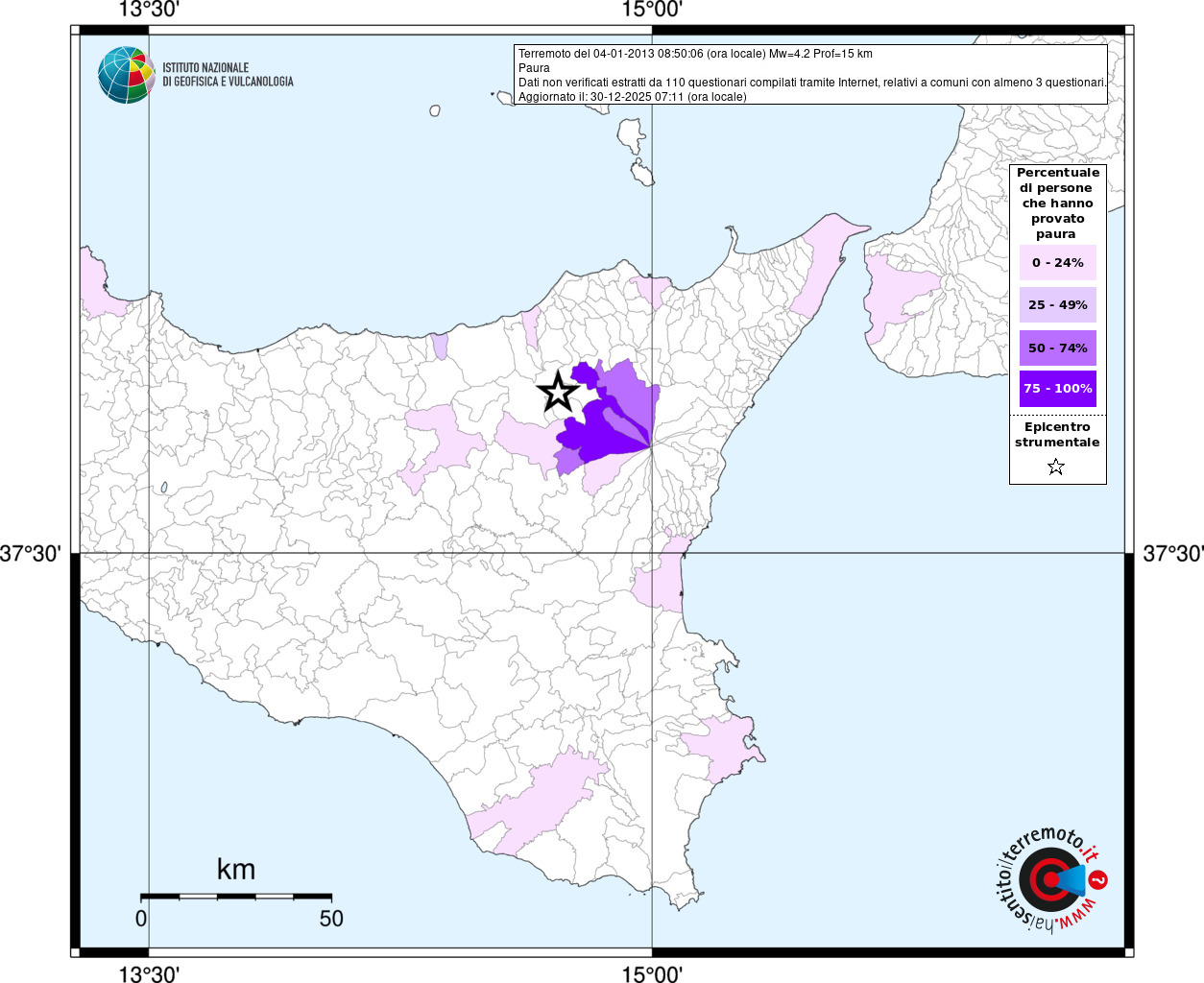
Task: Click the 'km' scale bar label
Action: 236,870
